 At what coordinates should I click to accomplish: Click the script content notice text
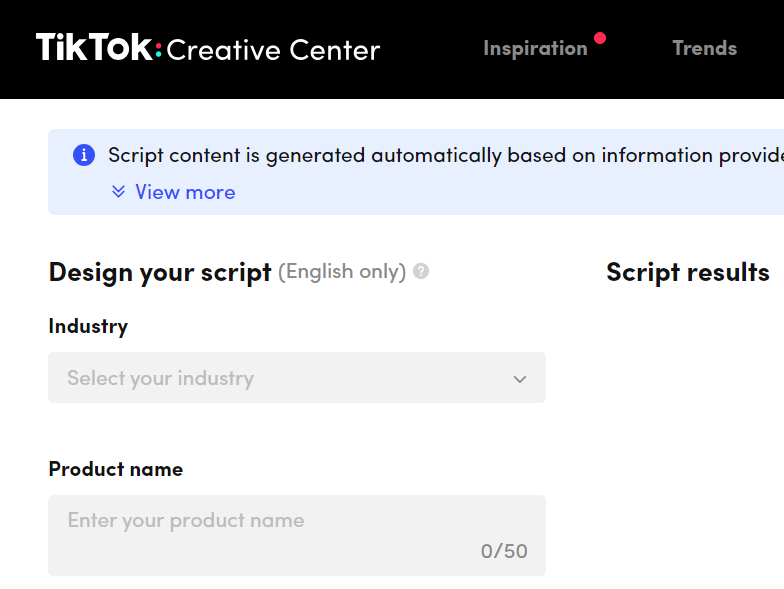pos(446,156)
